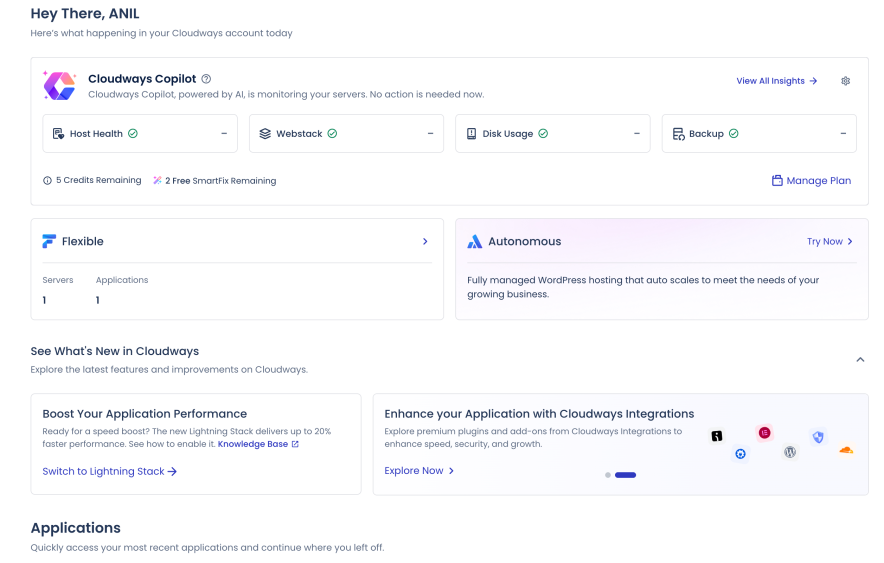Image resolution: width=884 pixels, height=563 pixels.
Task: Click Manage Plan link
Action: click(811, 180)
